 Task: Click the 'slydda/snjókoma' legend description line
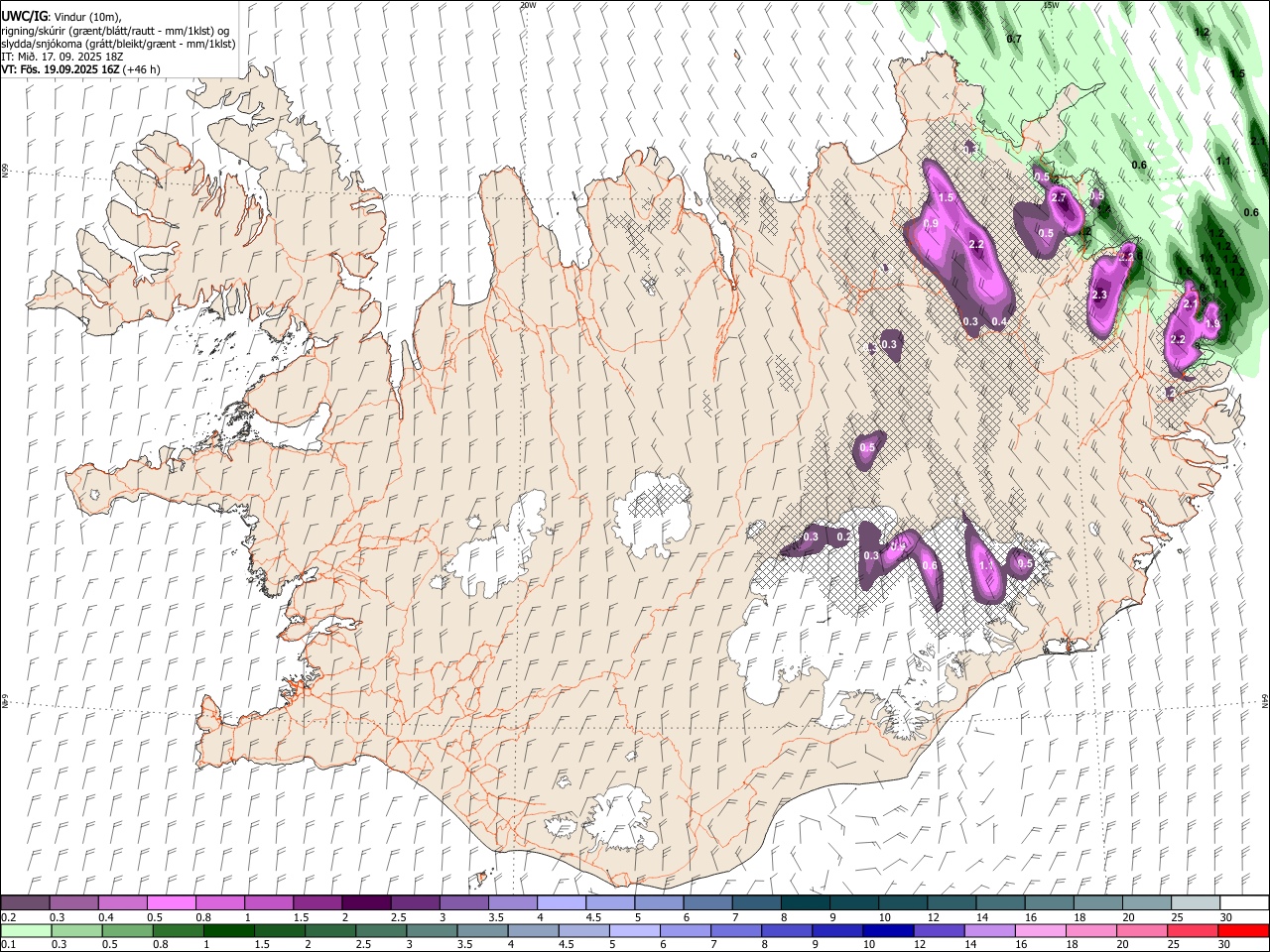point(118,44)
